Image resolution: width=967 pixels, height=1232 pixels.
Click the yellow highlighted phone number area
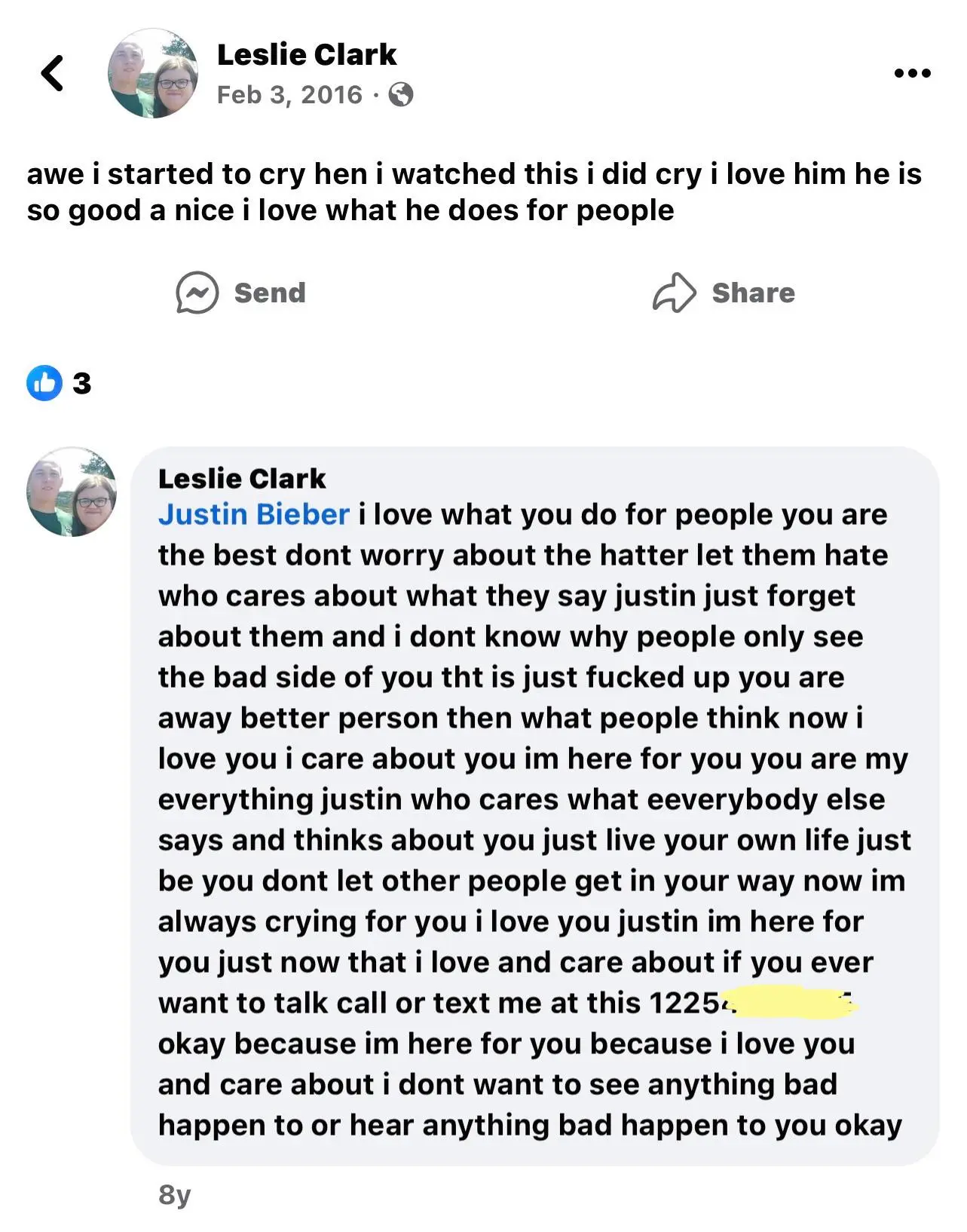790,1003
